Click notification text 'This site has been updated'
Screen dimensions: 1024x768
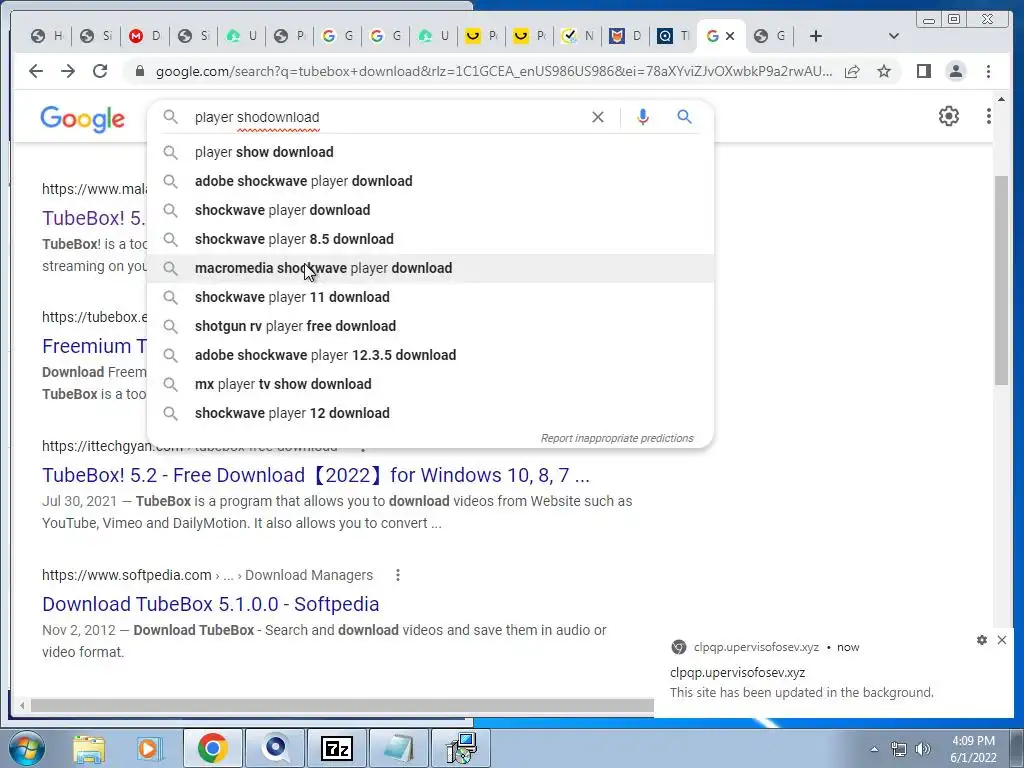click(x=801, y=692)
